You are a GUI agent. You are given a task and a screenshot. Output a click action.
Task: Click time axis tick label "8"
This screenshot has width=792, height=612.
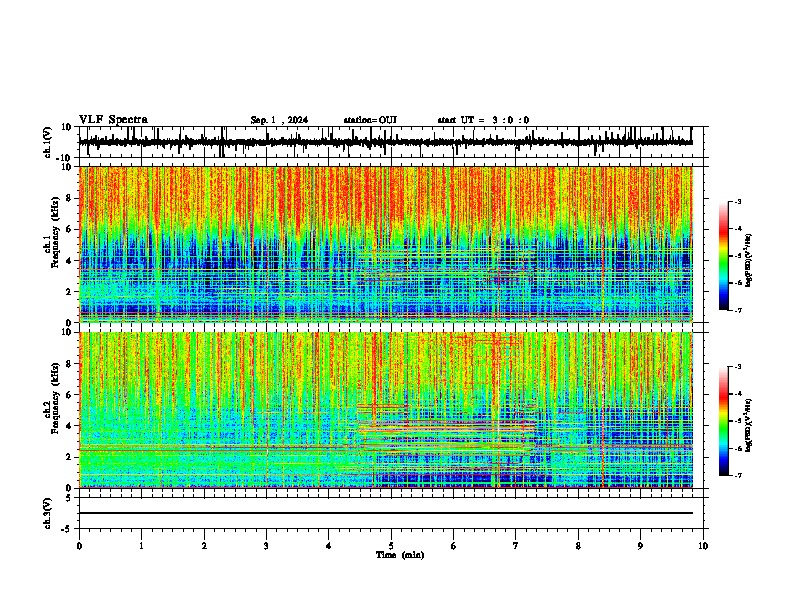(x=578, y=546)
